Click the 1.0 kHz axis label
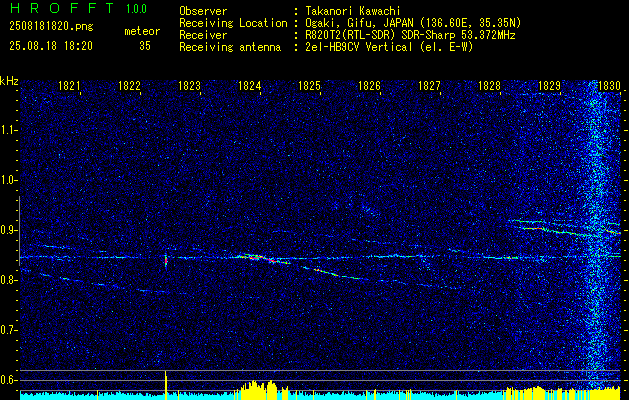The image size is (629, 400). pos(8,181)
